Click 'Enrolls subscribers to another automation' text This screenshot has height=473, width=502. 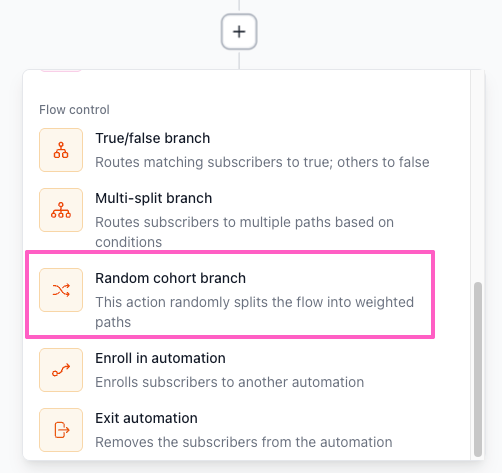click(230, 382)
